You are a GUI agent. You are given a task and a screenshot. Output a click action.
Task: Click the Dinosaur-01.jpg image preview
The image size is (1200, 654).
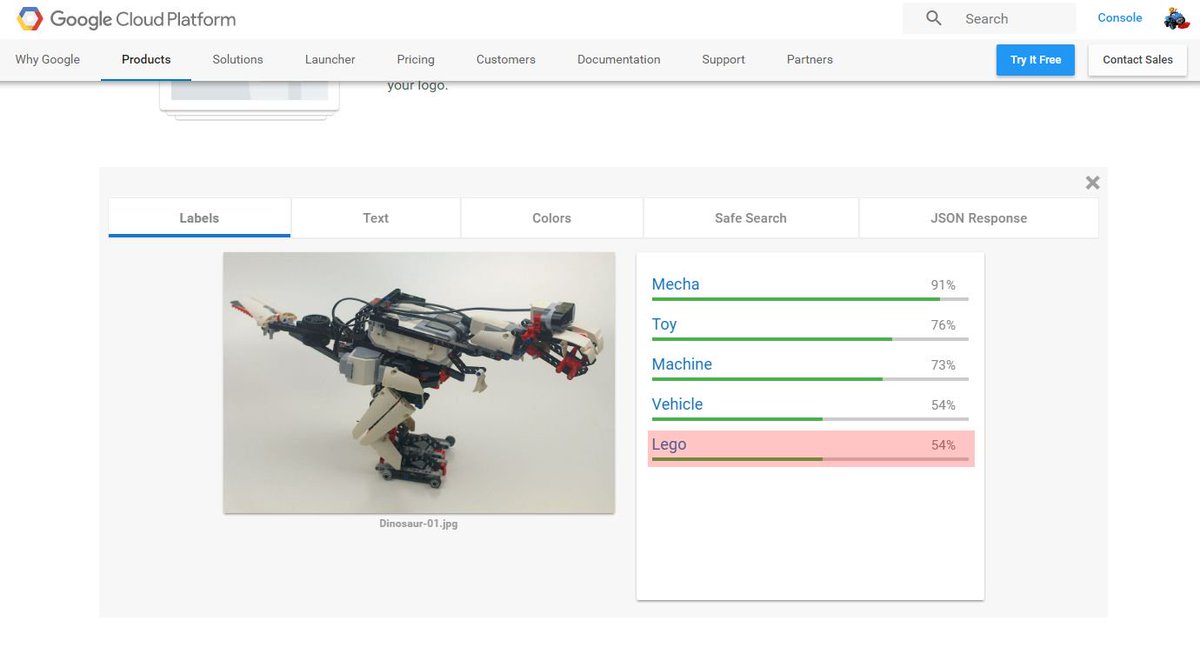[x=419, y=381]
